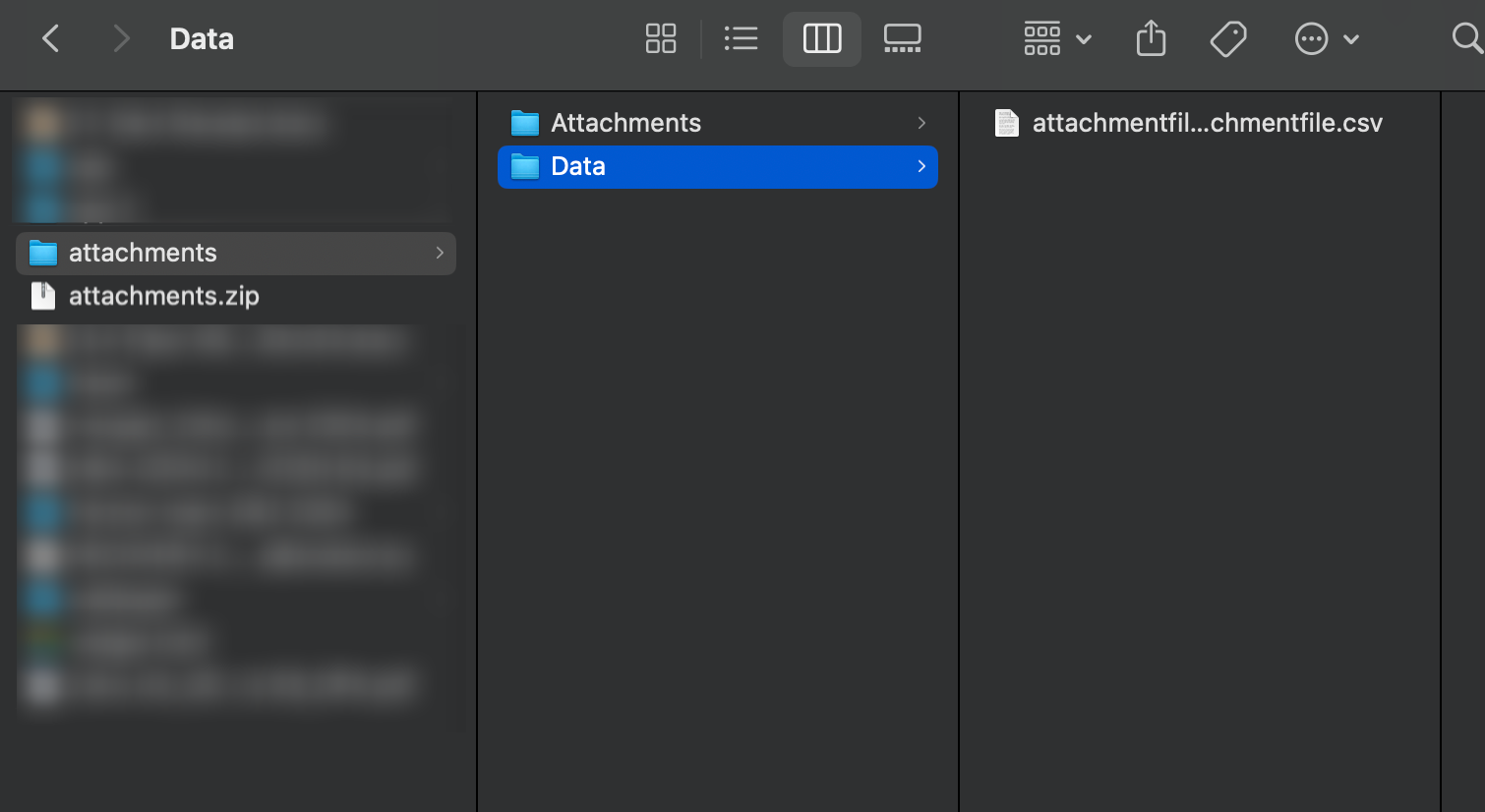Select the highlighted Data folder

pos(578,167)
